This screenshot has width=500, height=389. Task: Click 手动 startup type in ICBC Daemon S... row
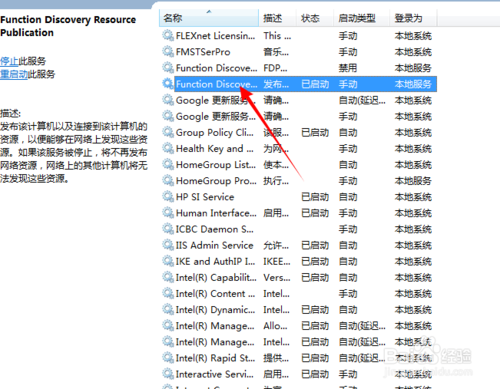tap(348, 229)
